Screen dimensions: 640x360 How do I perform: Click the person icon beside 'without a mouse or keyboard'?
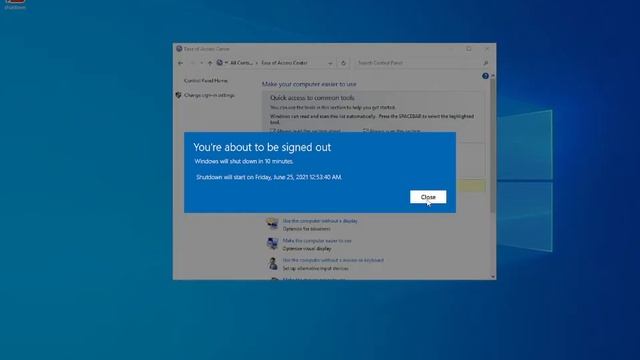click(273, 264)
